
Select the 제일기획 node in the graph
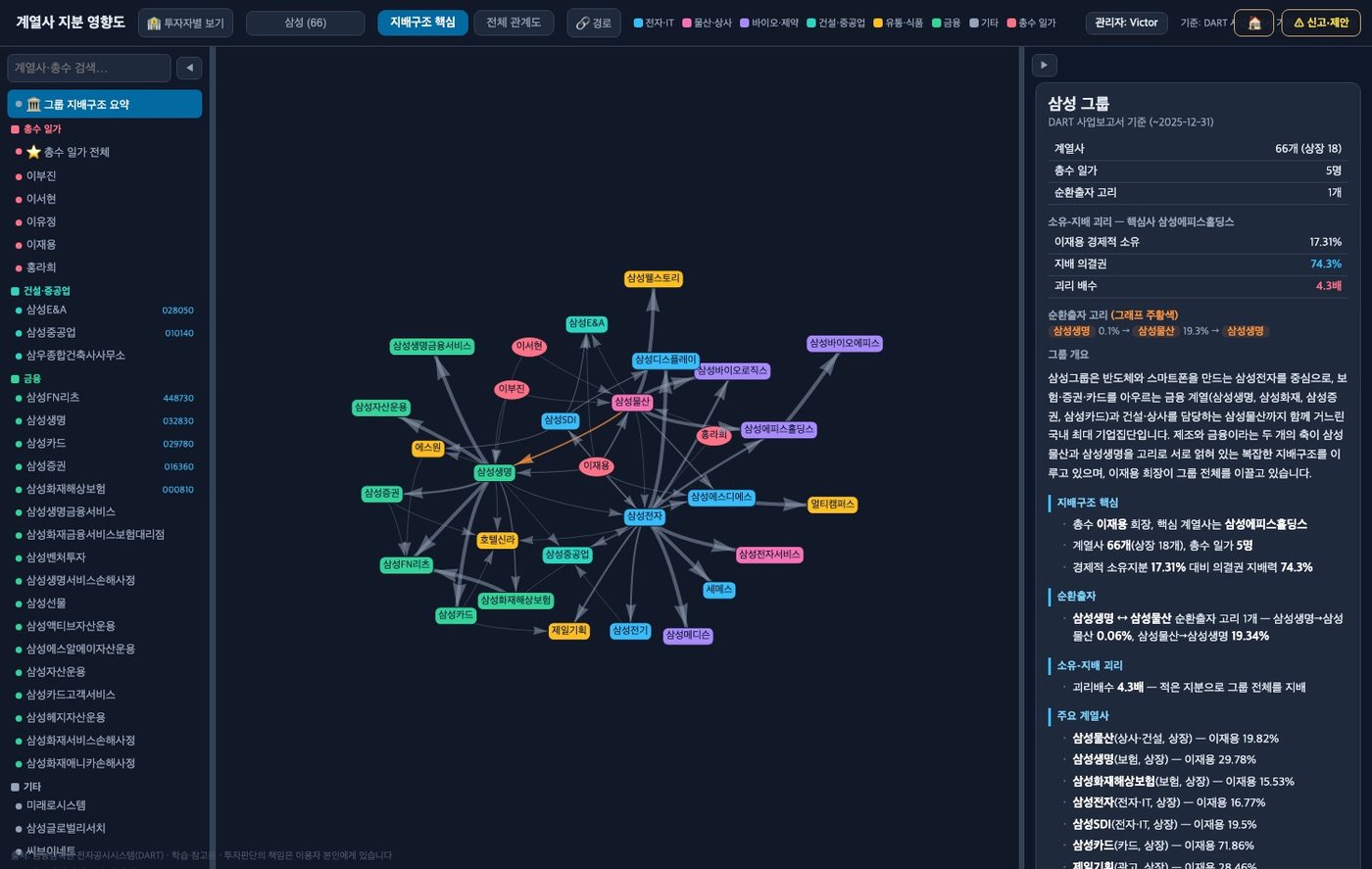[x=568, y=631]
